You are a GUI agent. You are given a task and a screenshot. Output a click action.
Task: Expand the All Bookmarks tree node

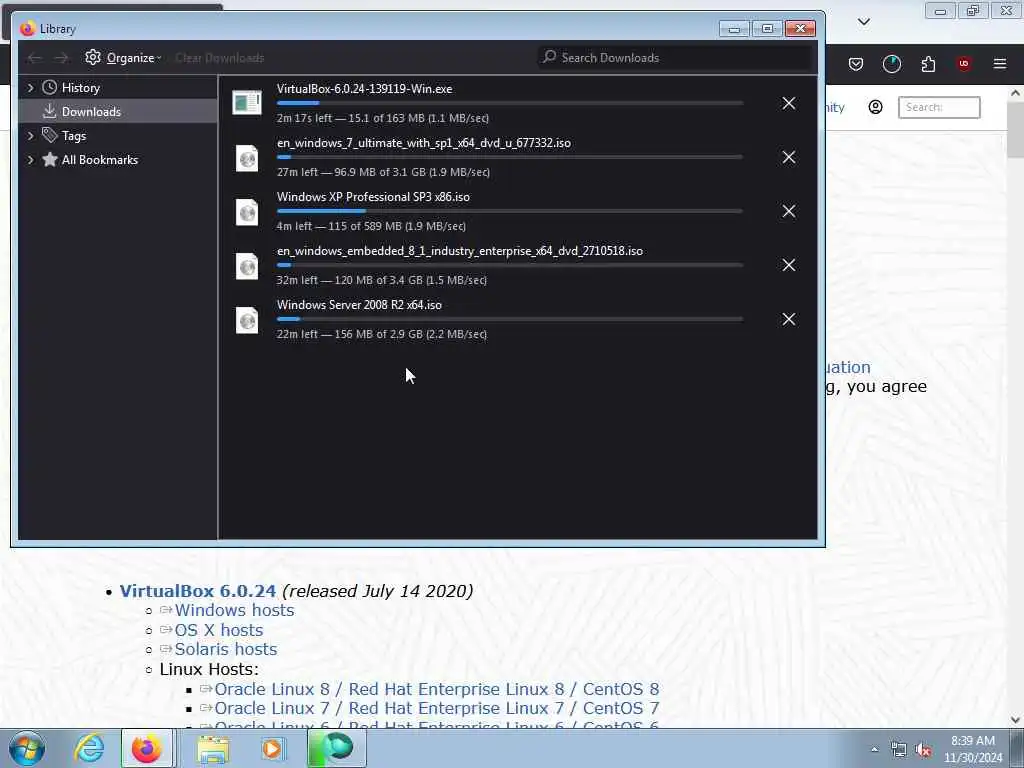click(30, 159)
